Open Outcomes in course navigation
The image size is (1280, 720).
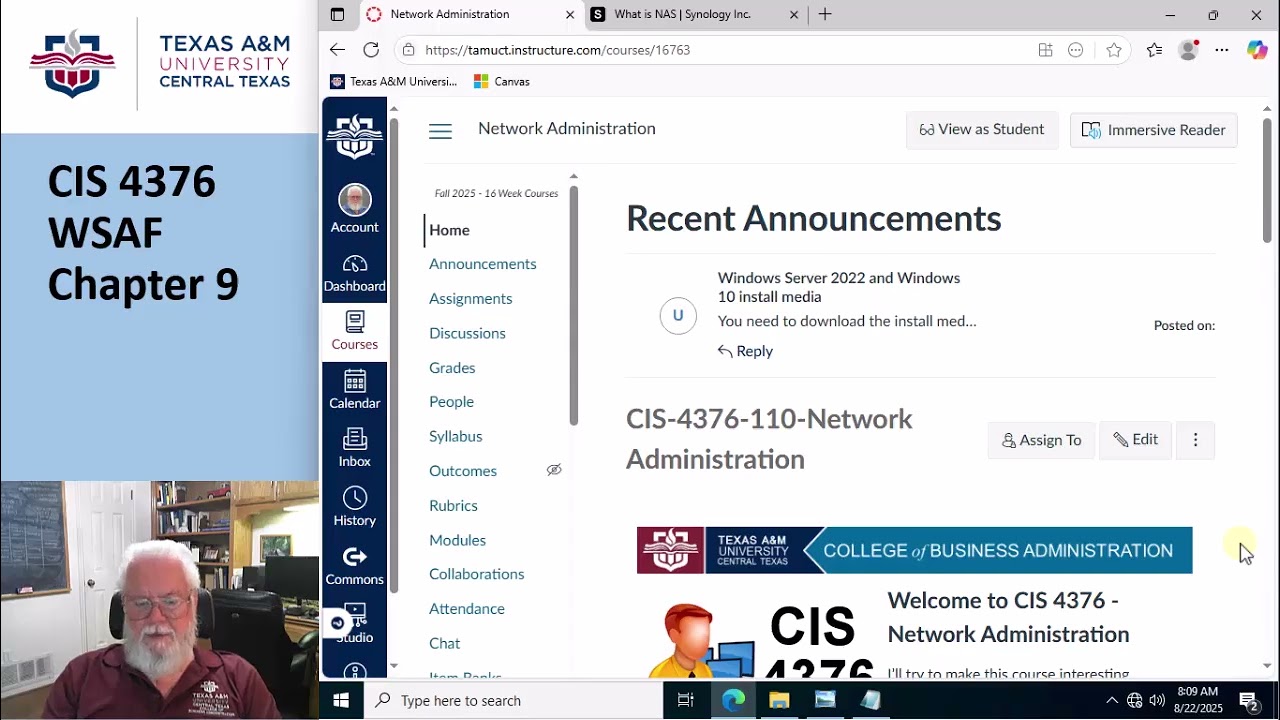(463, 471)
